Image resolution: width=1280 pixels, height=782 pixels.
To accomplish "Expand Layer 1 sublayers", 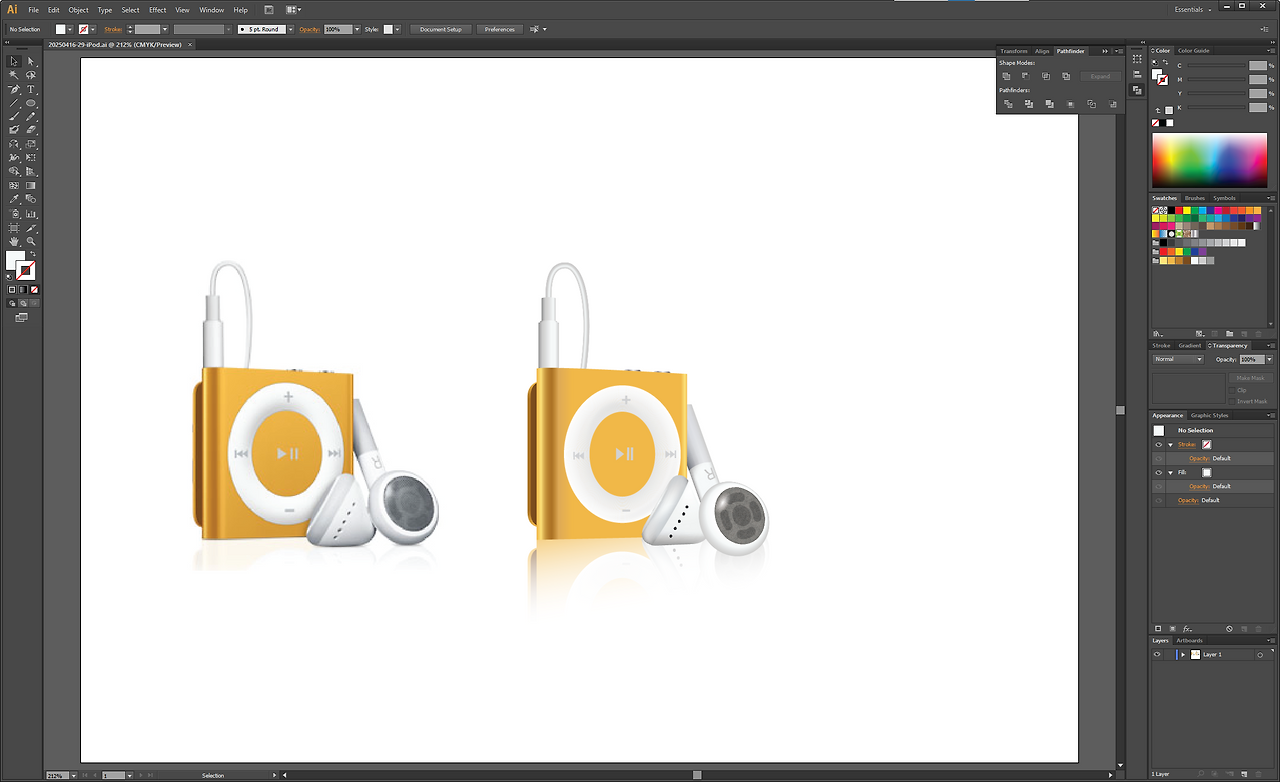I will click(1183, 654).
